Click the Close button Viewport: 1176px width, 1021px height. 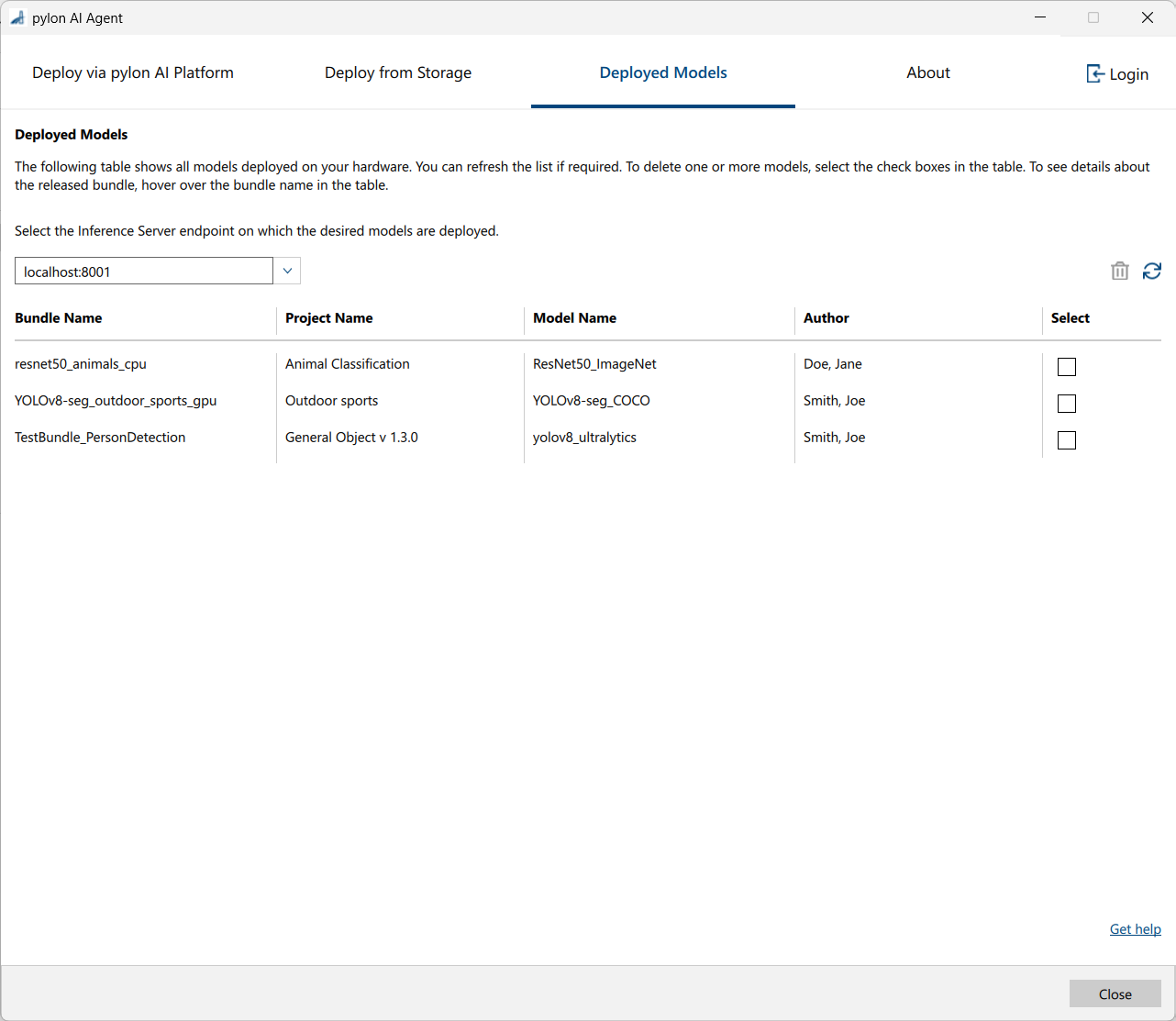pyautogui.click(x=1115, y=993)
